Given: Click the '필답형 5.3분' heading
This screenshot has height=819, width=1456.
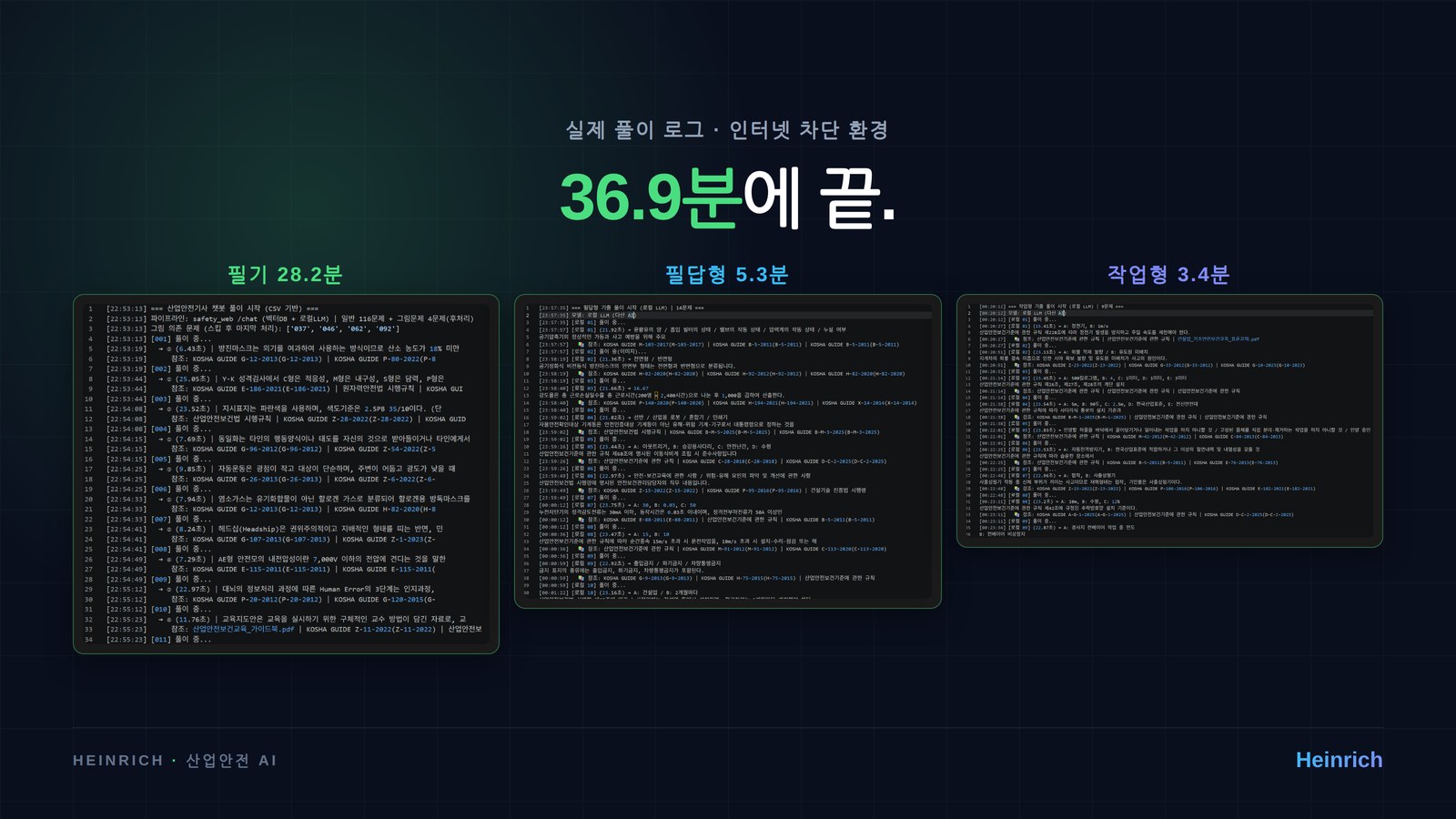Looking at the screenshot, I should click(x=727, y=274).
